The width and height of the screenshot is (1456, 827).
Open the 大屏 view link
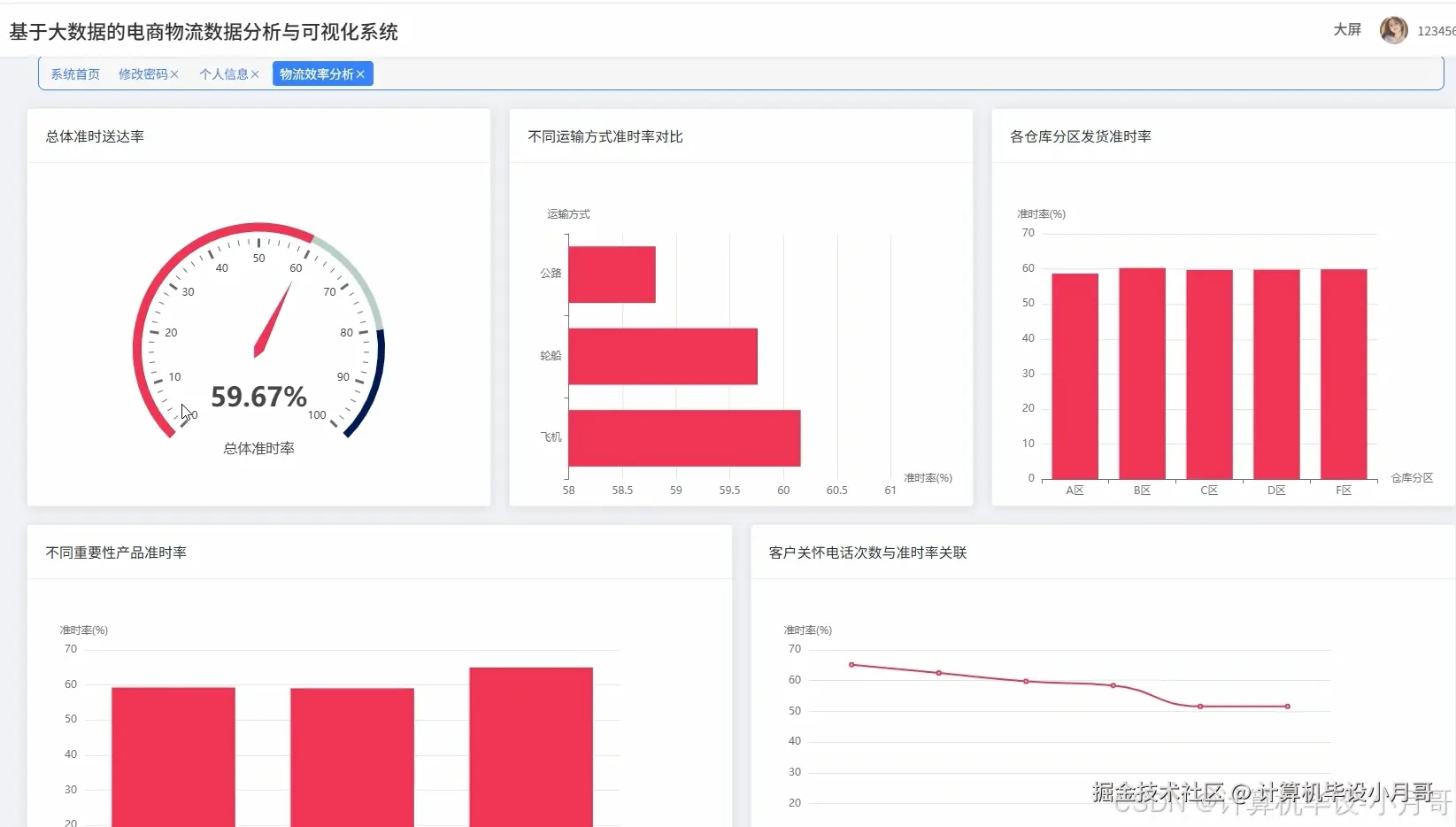[1347, 30]
